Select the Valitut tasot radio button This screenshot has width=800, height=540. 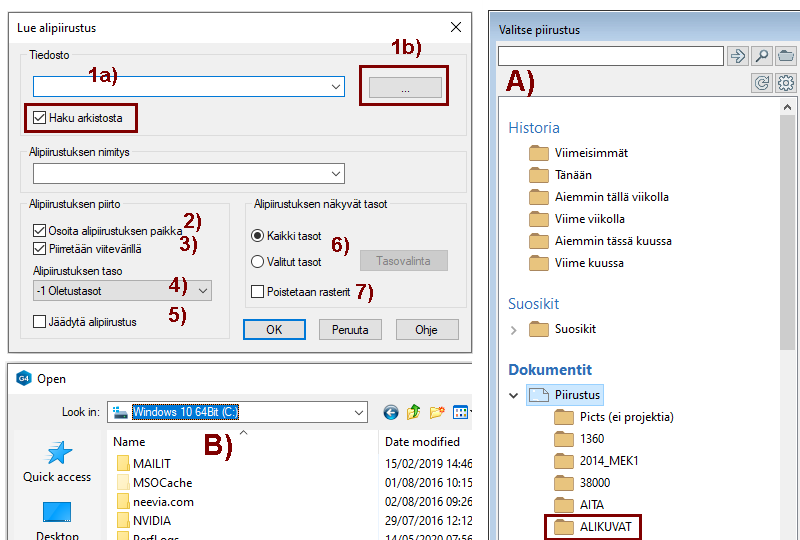tap(258, 262)
